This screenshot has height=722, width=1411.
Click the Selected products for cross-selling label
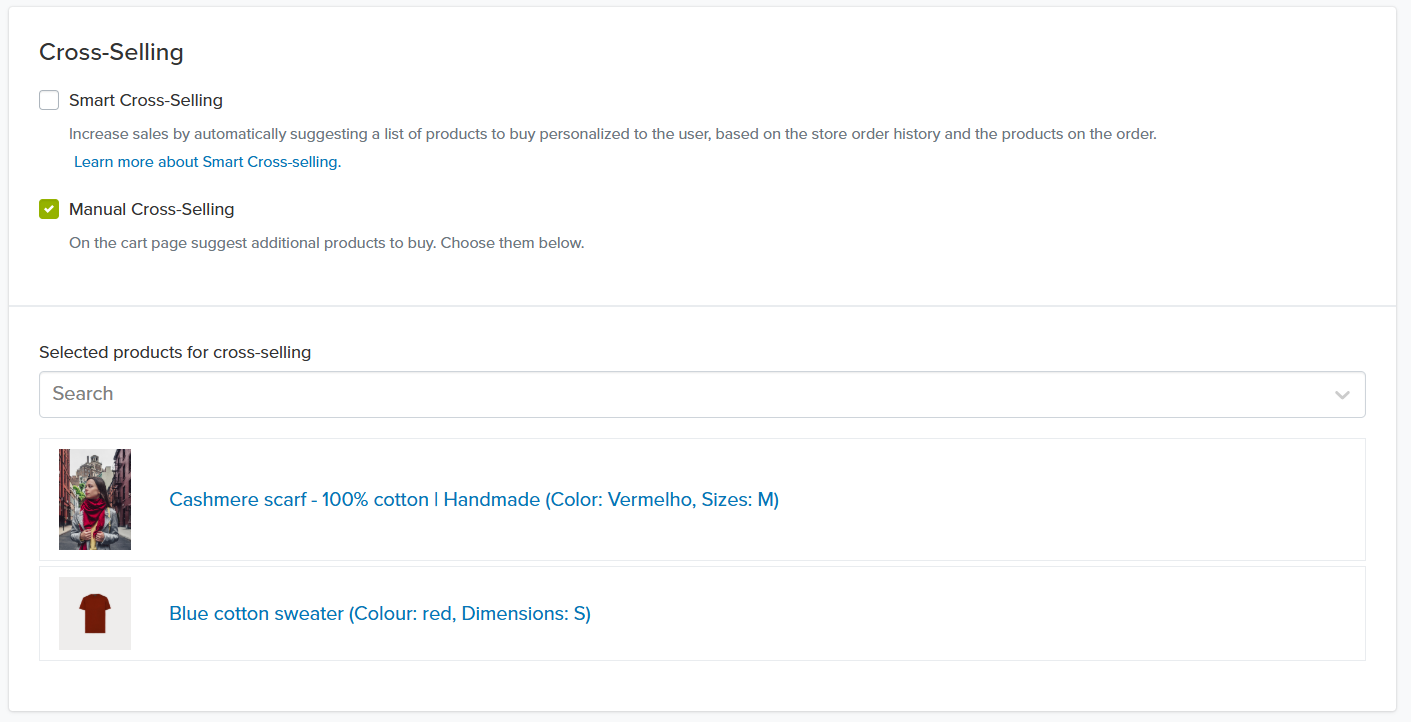175,352
